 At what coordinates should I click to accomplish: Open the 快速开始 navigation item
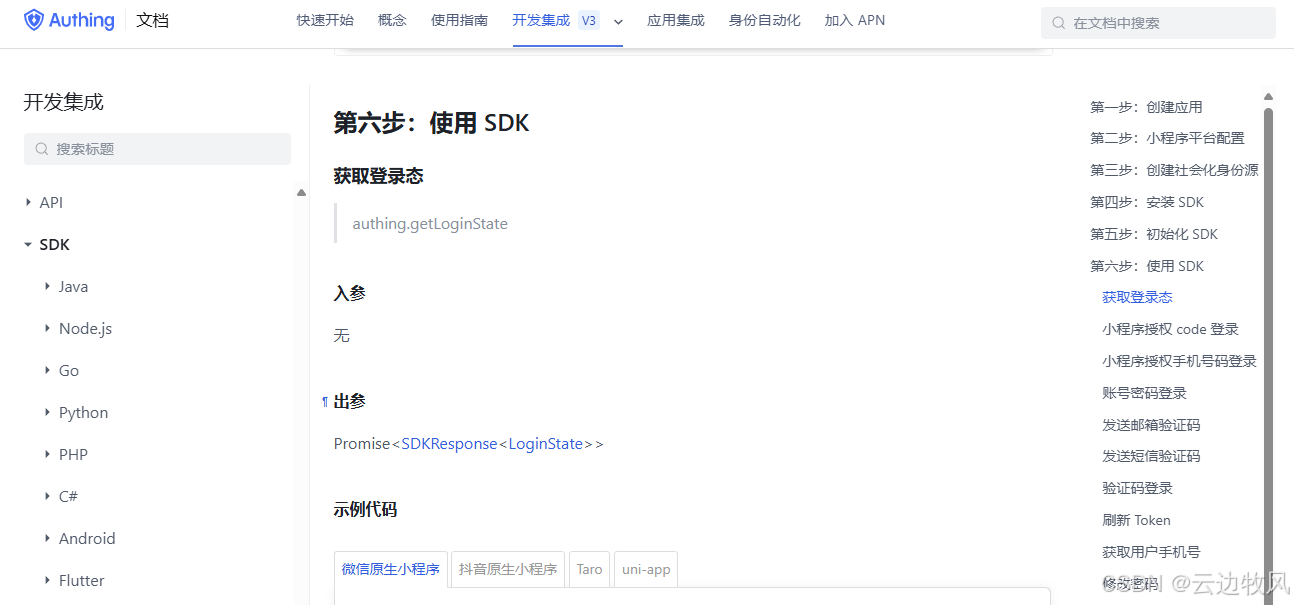[324, 19]
